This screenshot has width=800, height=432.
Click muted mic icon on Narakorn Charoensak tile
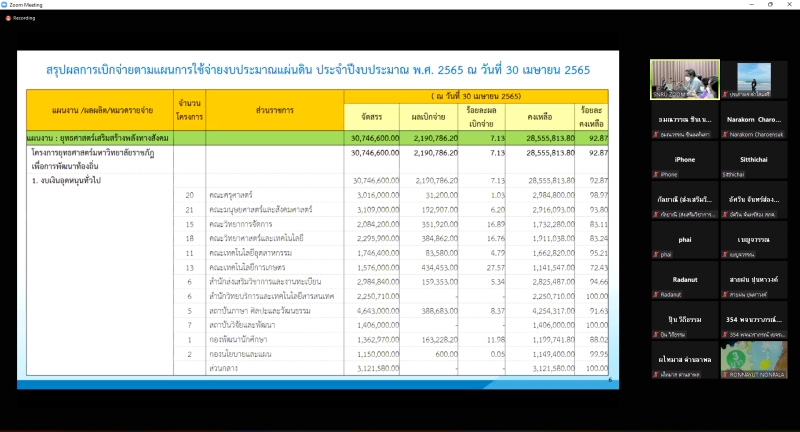pos(726,134)
